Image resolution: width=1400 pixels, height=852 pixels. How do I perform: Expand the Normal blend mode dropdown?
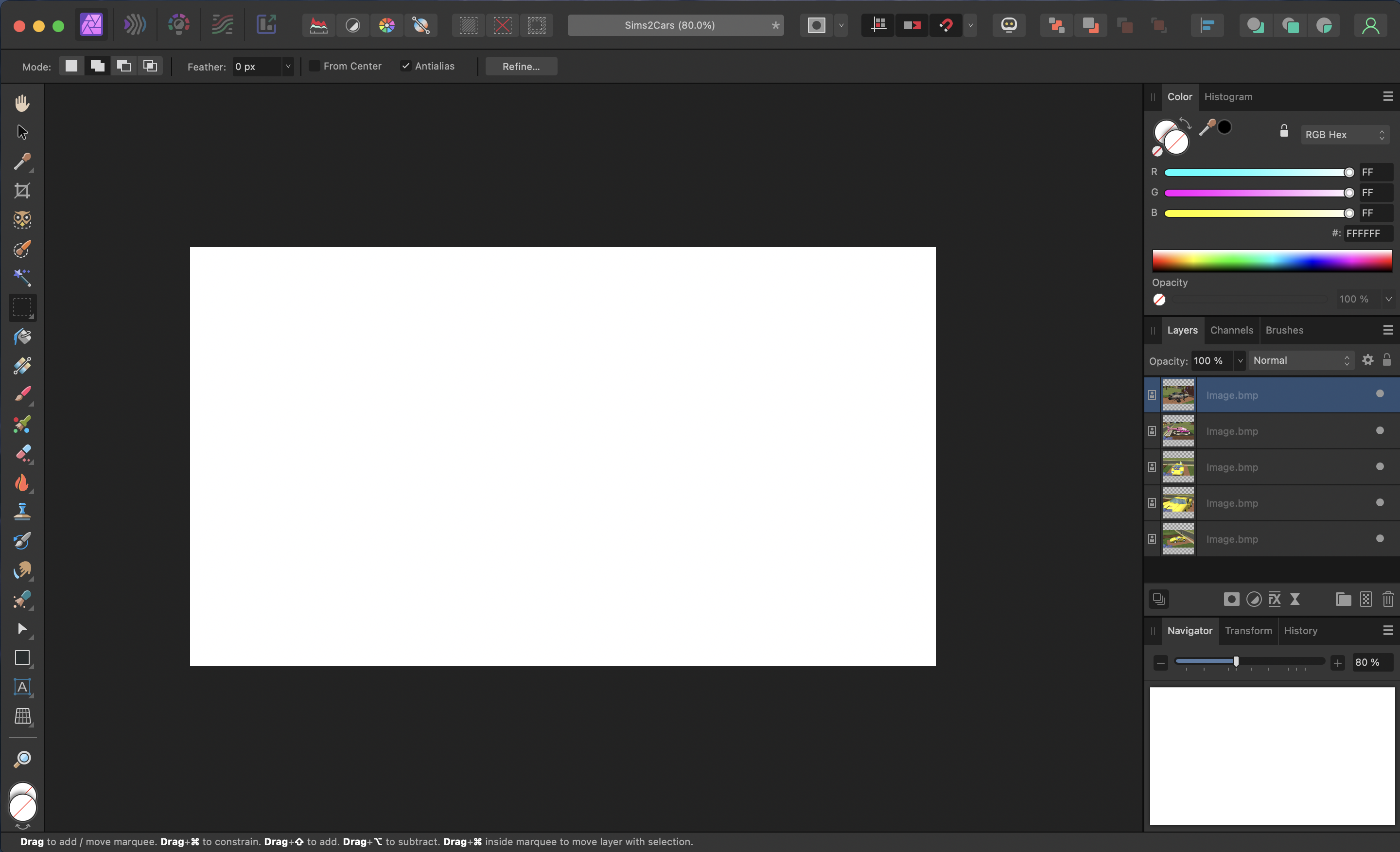(1300, 360)
